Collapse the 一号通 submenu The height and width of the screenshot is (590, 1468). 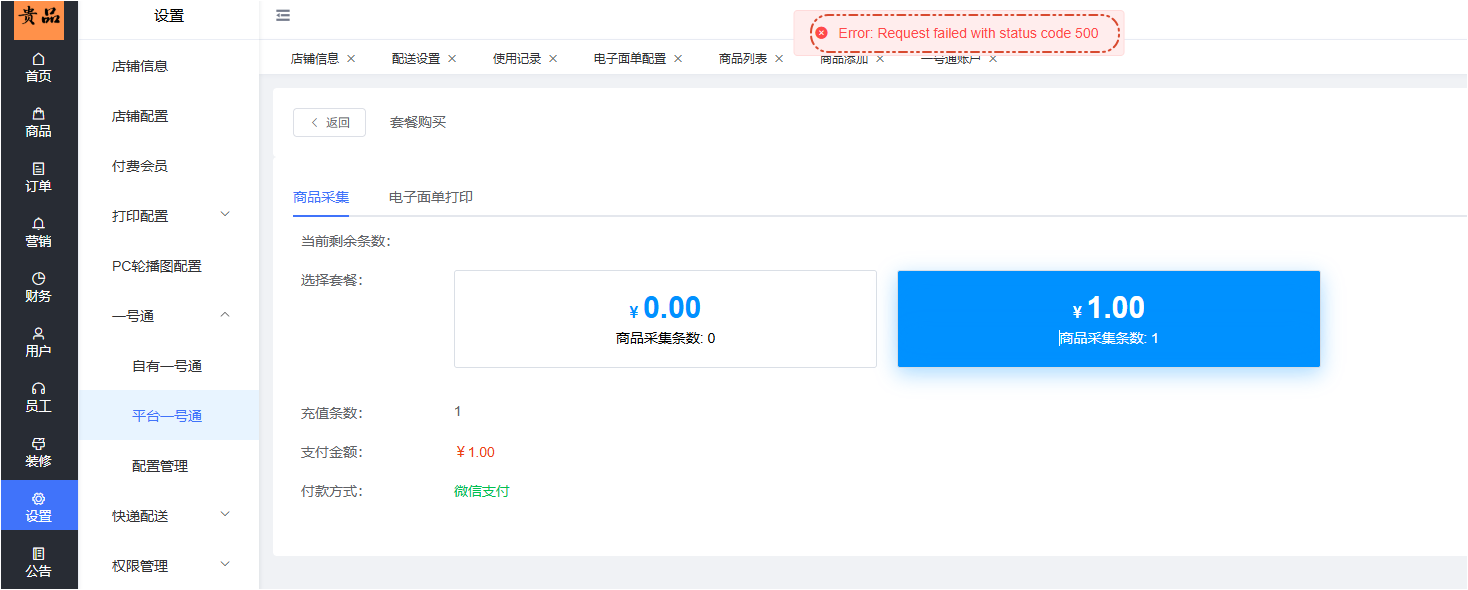225,315
